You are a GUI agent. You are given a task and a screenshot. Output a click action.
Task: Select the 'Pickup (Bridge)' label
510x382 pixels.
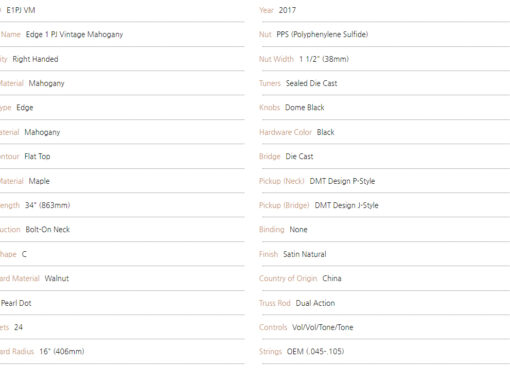(284, 205)
